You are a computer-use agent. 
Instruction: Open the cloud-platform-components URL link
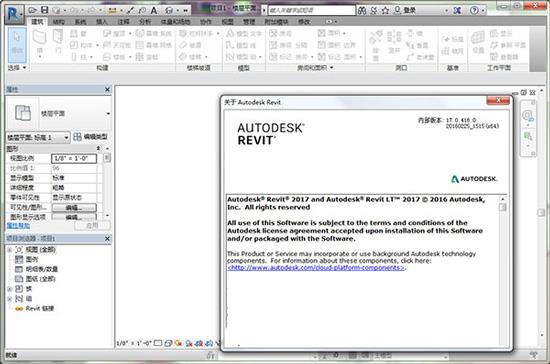click(x=316, y=268)
